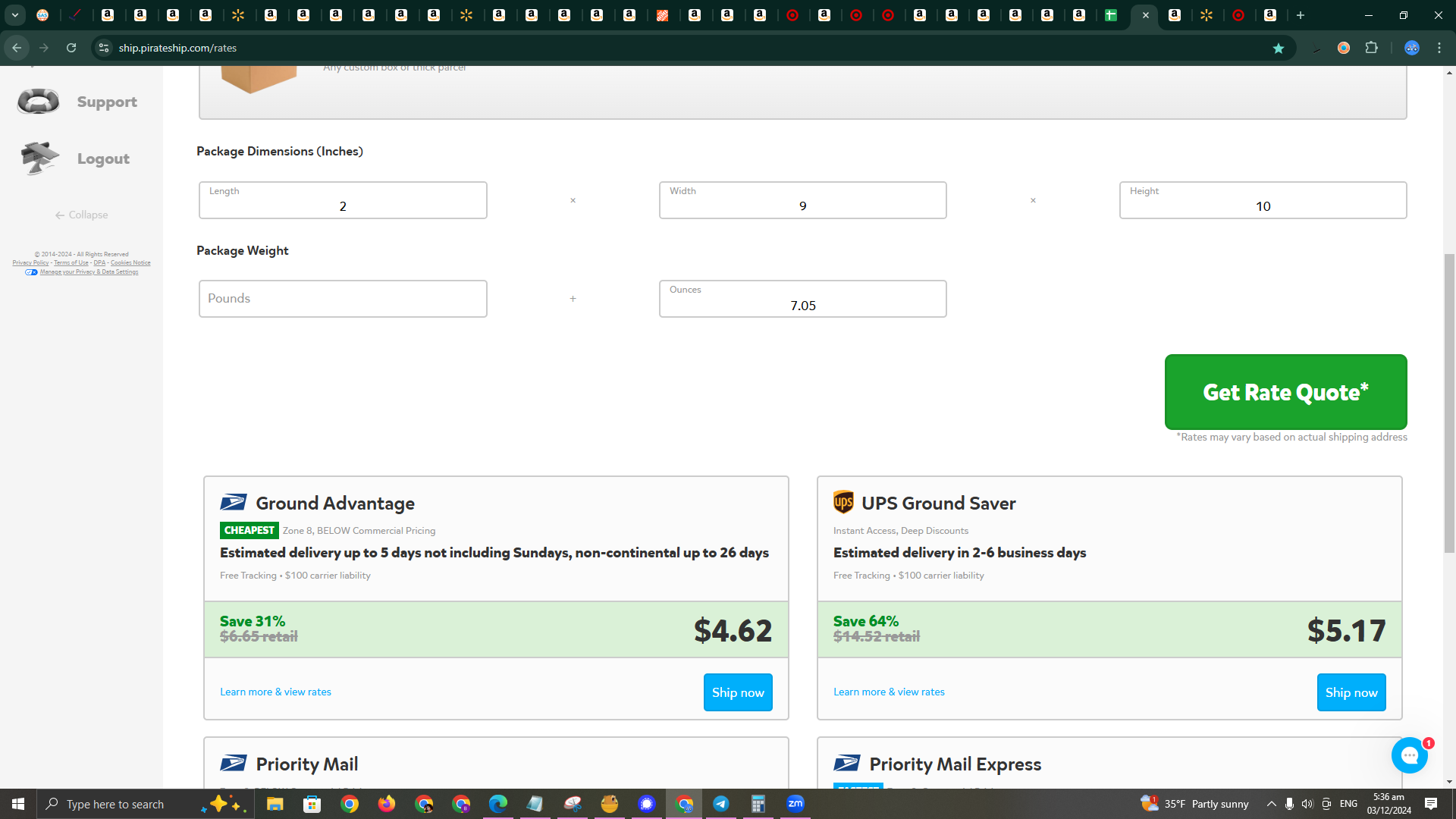1456x819 pixels.
Task: Switch to the Google Sheets tab
Action: tap(1111, 15)
